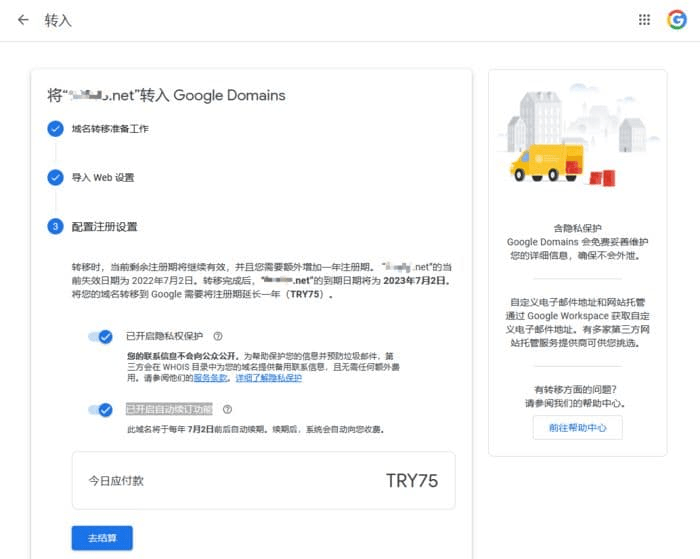Open the 服务条款 link
Screen dimensions: 700x559
point(211,379)
